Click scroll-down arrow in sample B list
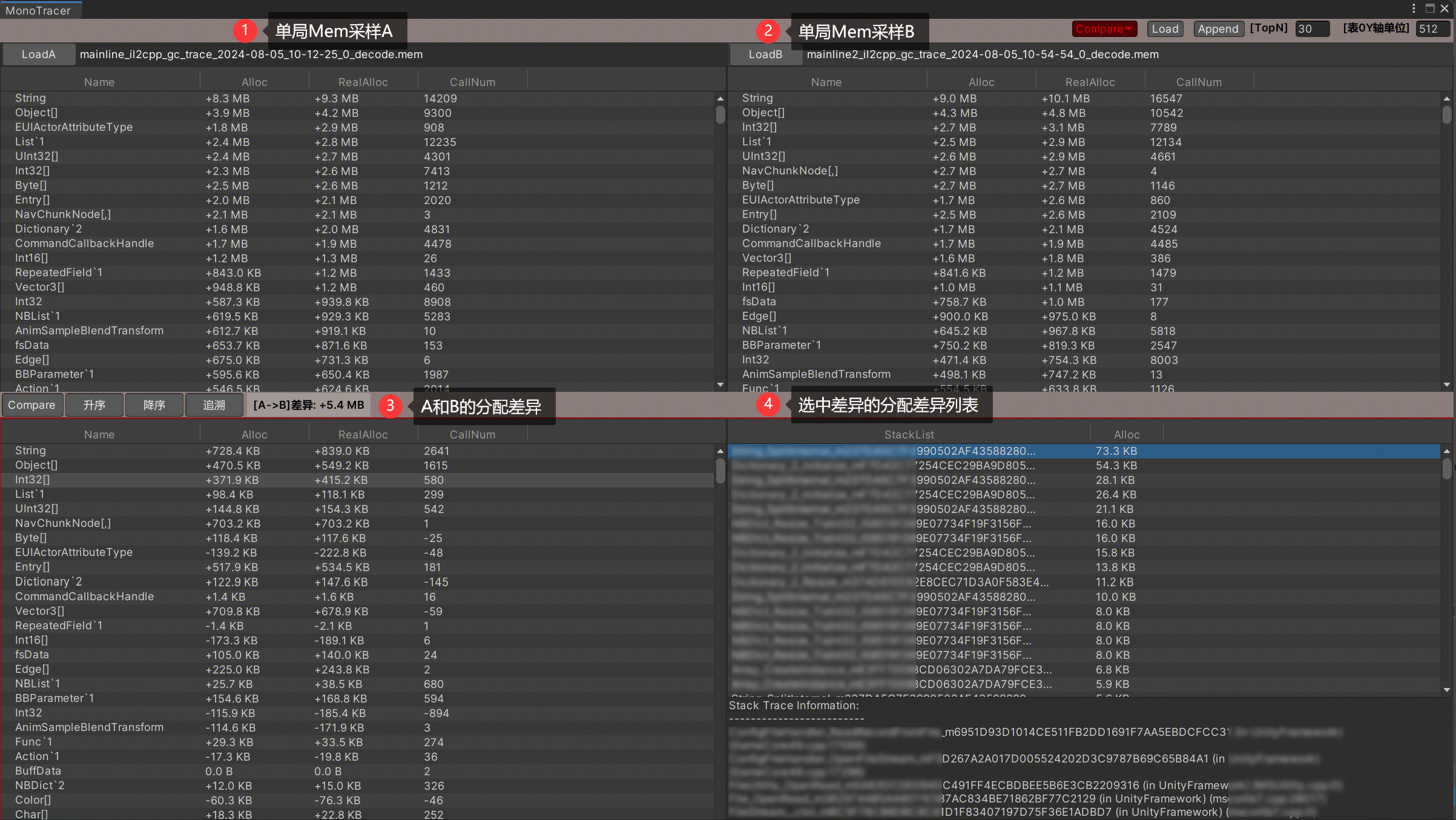Viewport: 1456px width, 820px height. point(1446,385)
